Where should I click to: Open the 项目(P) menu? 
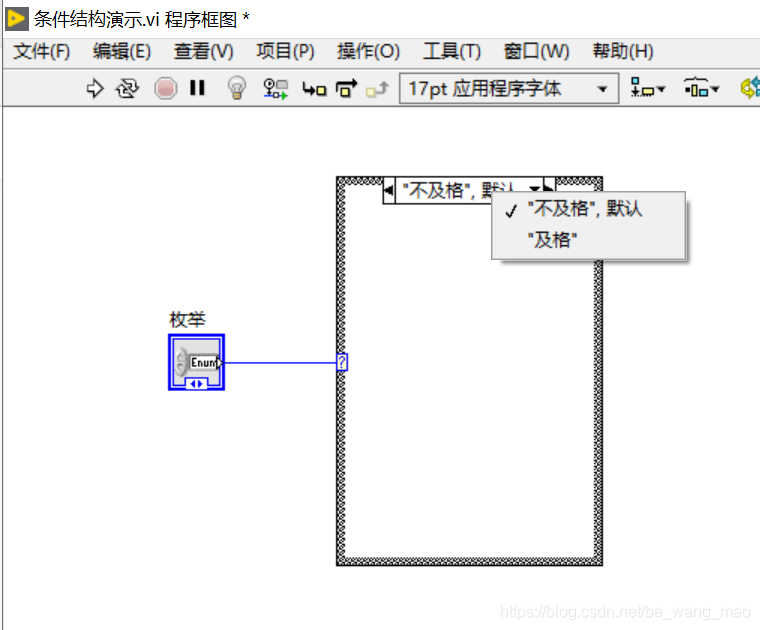tap(285, 51)
